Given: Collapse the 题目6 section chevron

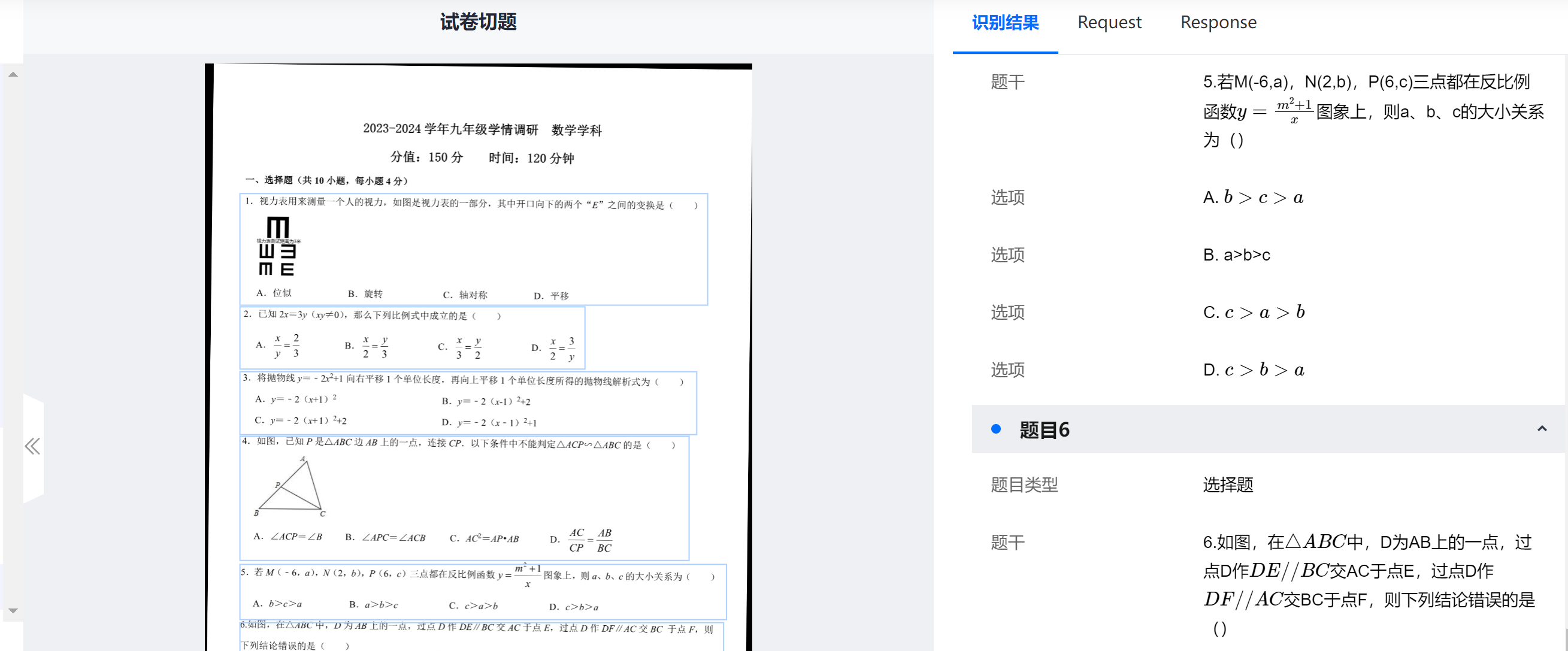Looking at the screenshot, I should (1541, 429).
